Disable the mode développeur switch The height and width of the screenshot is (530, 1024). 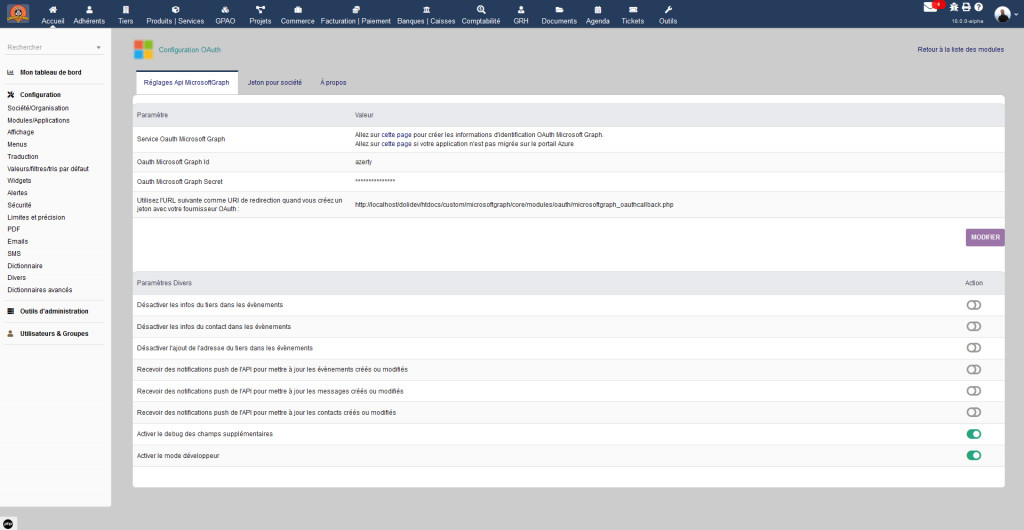[x=974, y=456]
